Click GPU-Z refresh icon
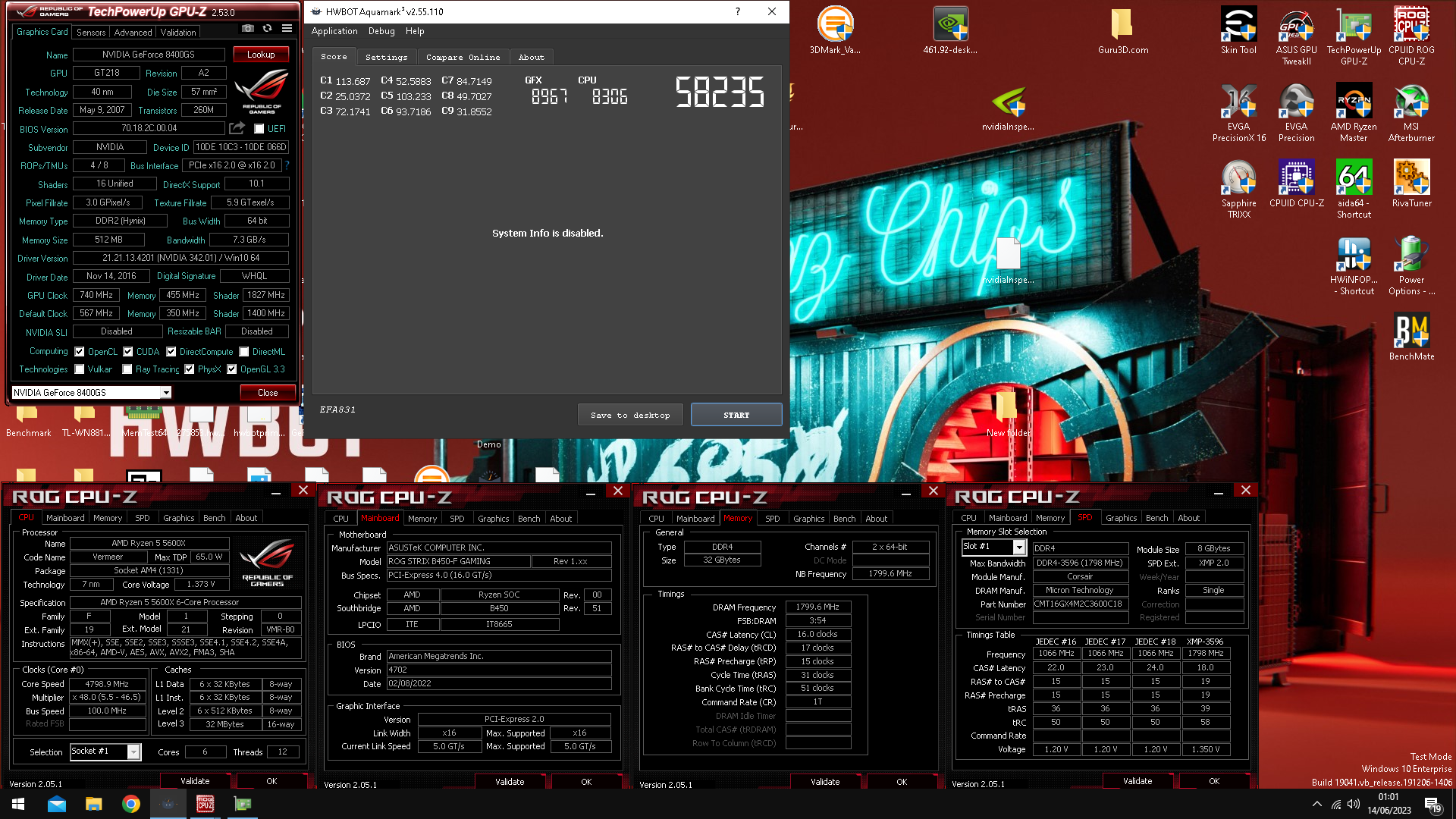The width and height of the screenshot is (1456, 819). coord(267,29)
